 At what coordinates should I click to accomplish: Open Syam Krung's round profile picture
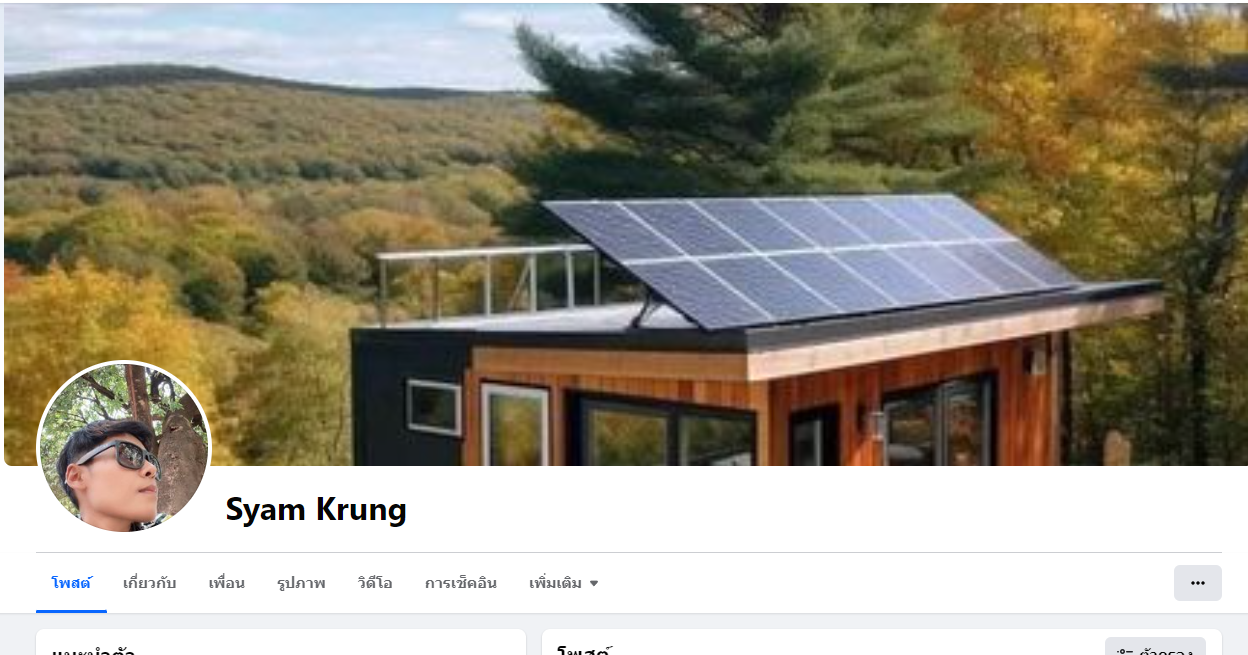123,447
